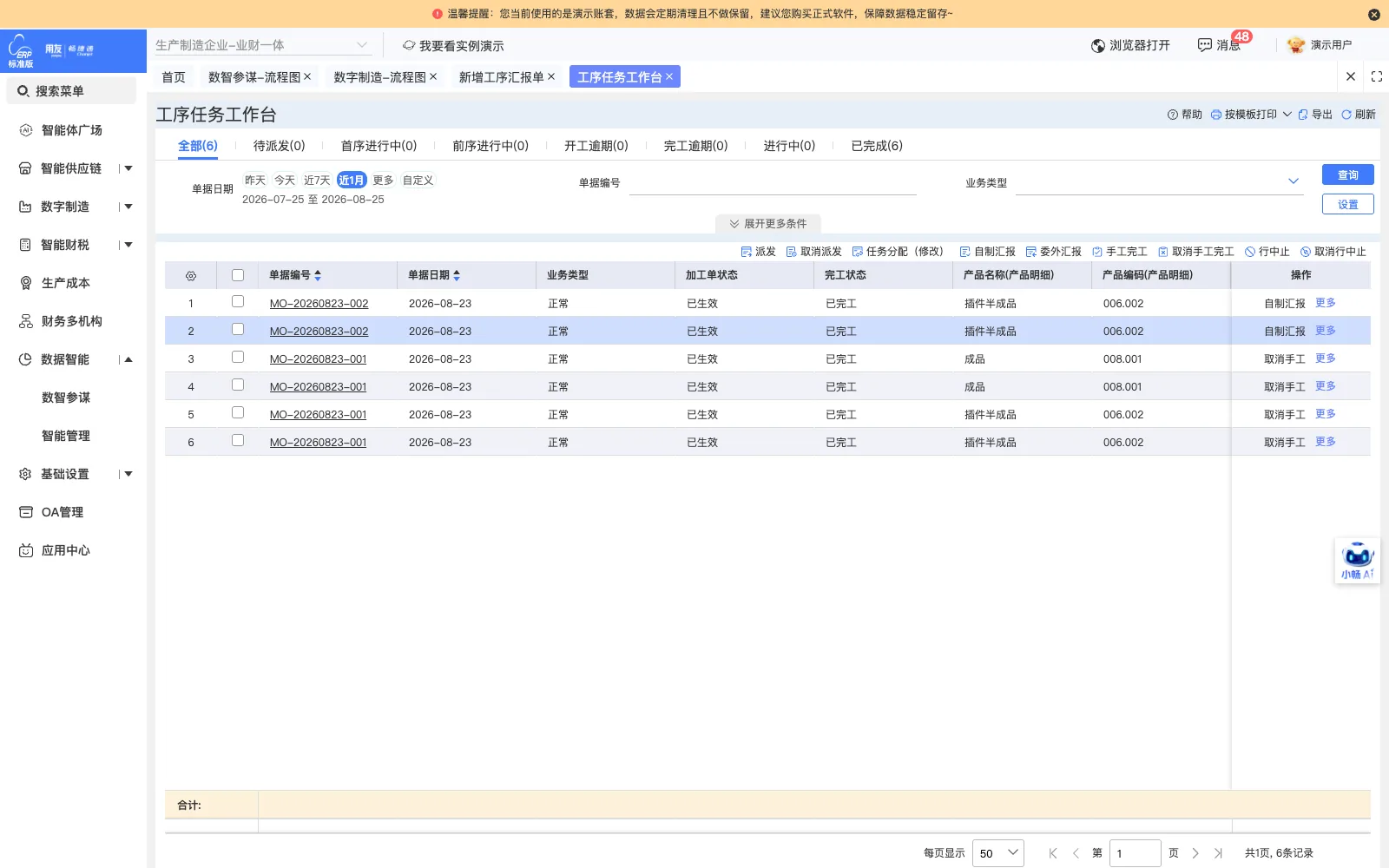Click the 浏览器打开 globe icon
This screenshot has width=1389, height=868.
tap(1098, 45)
